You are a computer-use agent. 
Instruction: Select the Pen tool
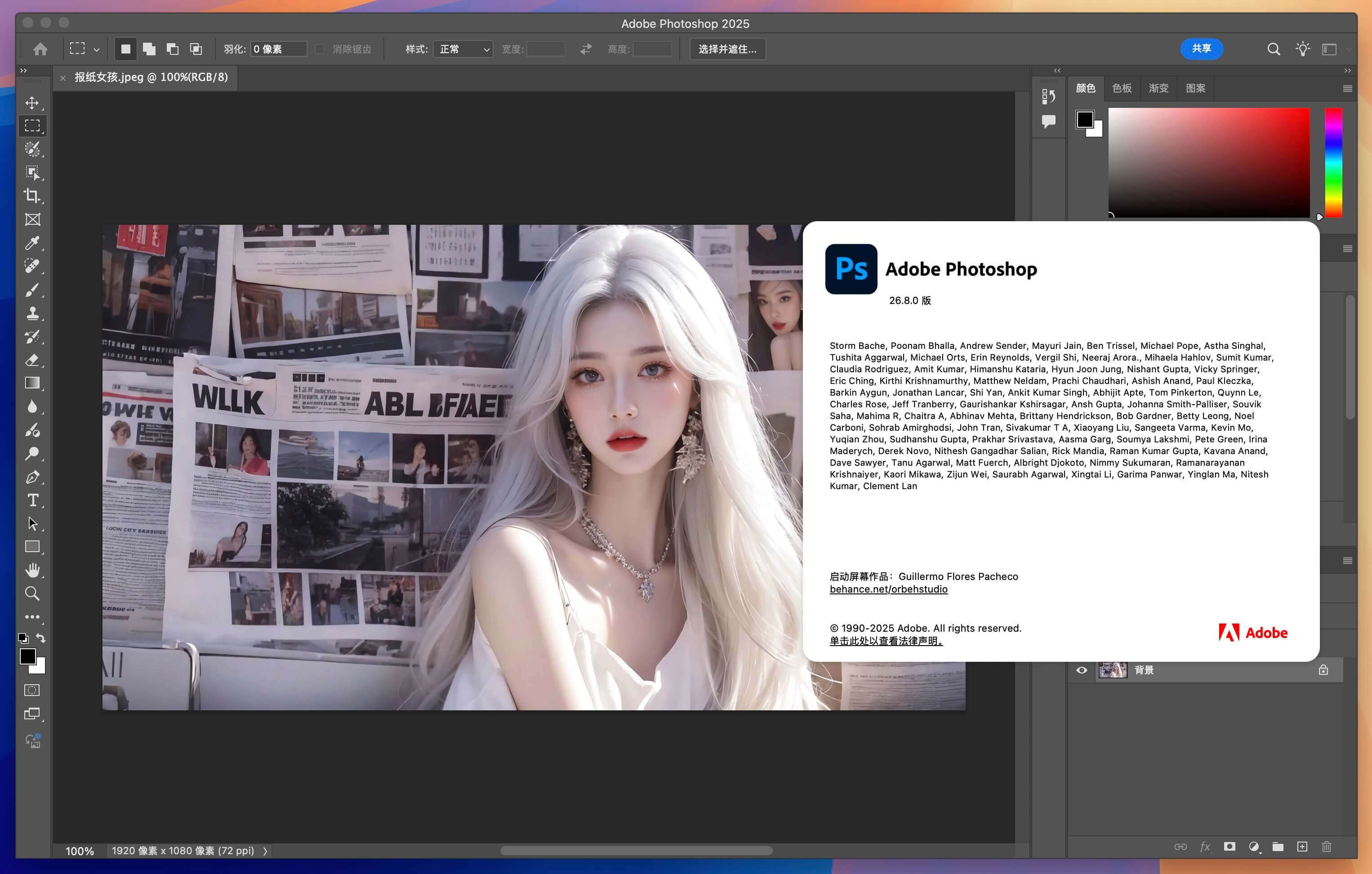click(x=32, y=477)
